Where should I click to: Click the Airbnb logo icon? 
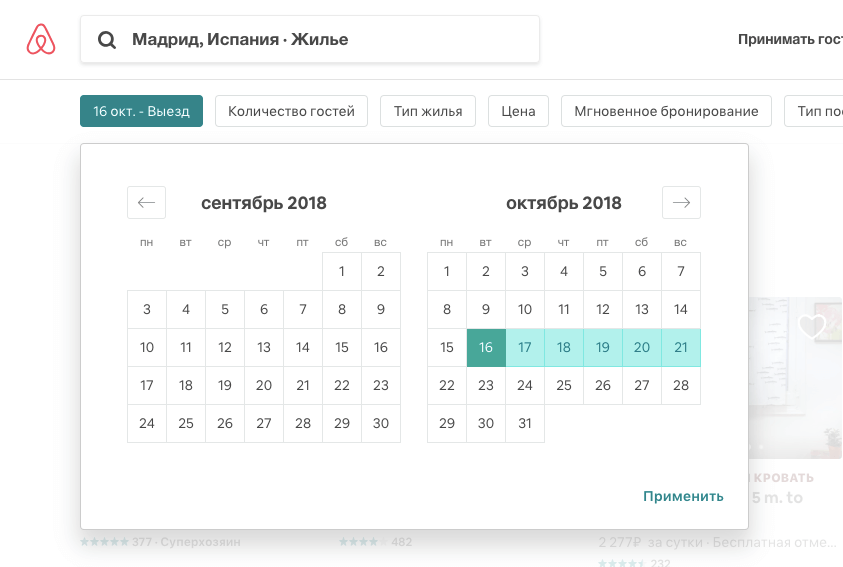pyautogui.click(x=41, y=39)
